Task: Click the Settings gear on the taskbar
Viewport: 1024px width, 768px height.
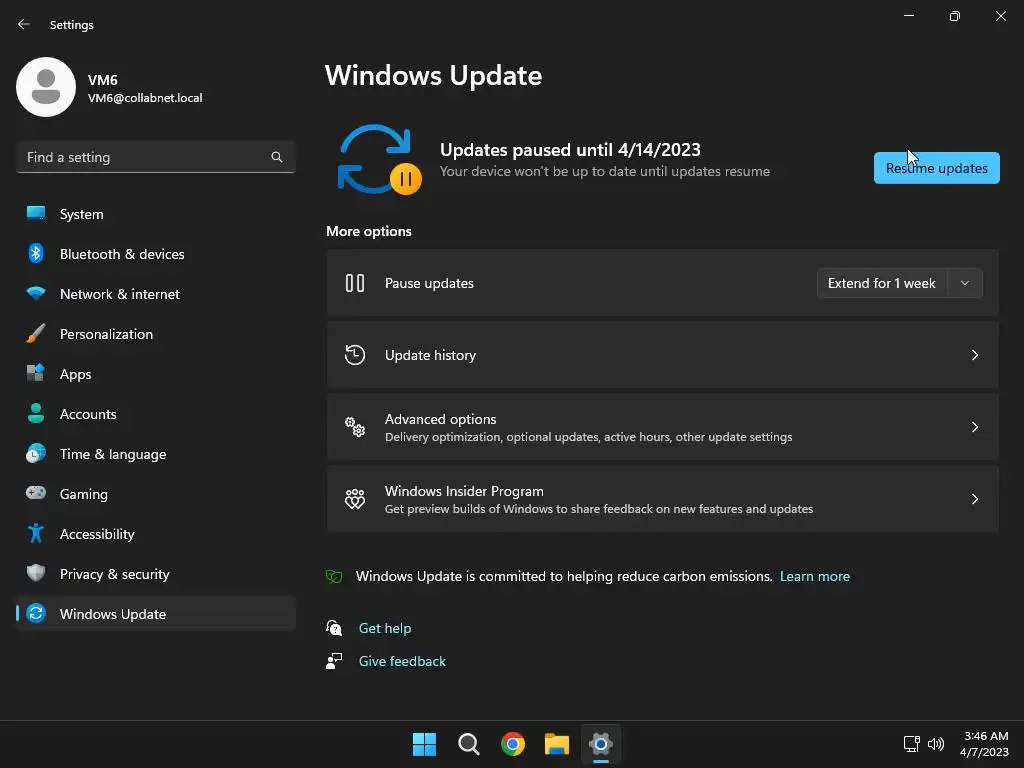Action: [601, 744]
